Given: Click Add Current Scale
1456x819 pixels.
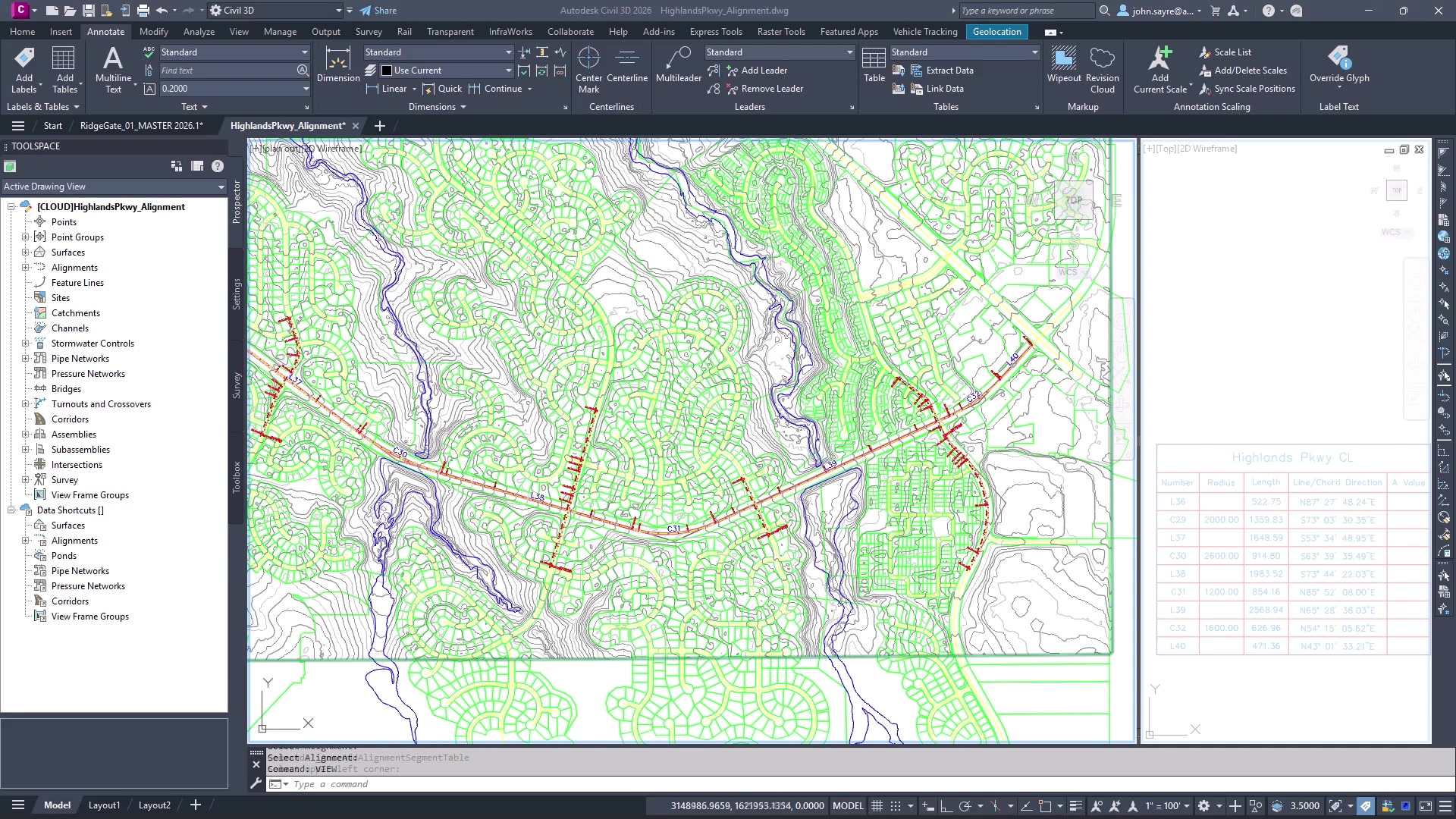Looking at the screenshot, I should tap(1160, 69).
